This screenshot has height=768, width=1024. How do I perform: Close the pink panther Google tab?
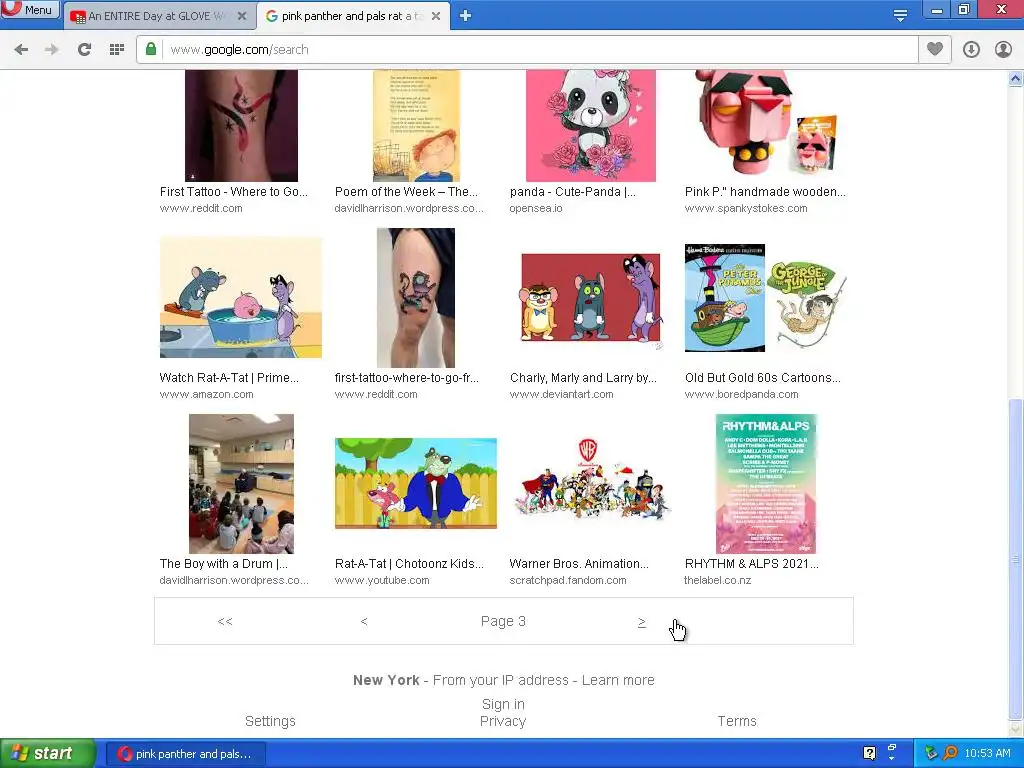pyautogui.click(x=436, y=16)
